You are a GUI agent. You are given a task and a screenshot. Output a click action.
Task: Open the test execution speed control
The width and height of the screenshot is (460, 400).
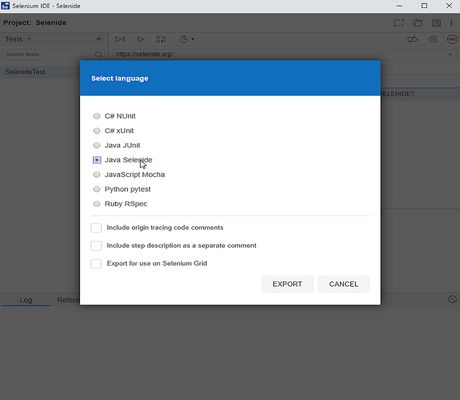[187, 39]
